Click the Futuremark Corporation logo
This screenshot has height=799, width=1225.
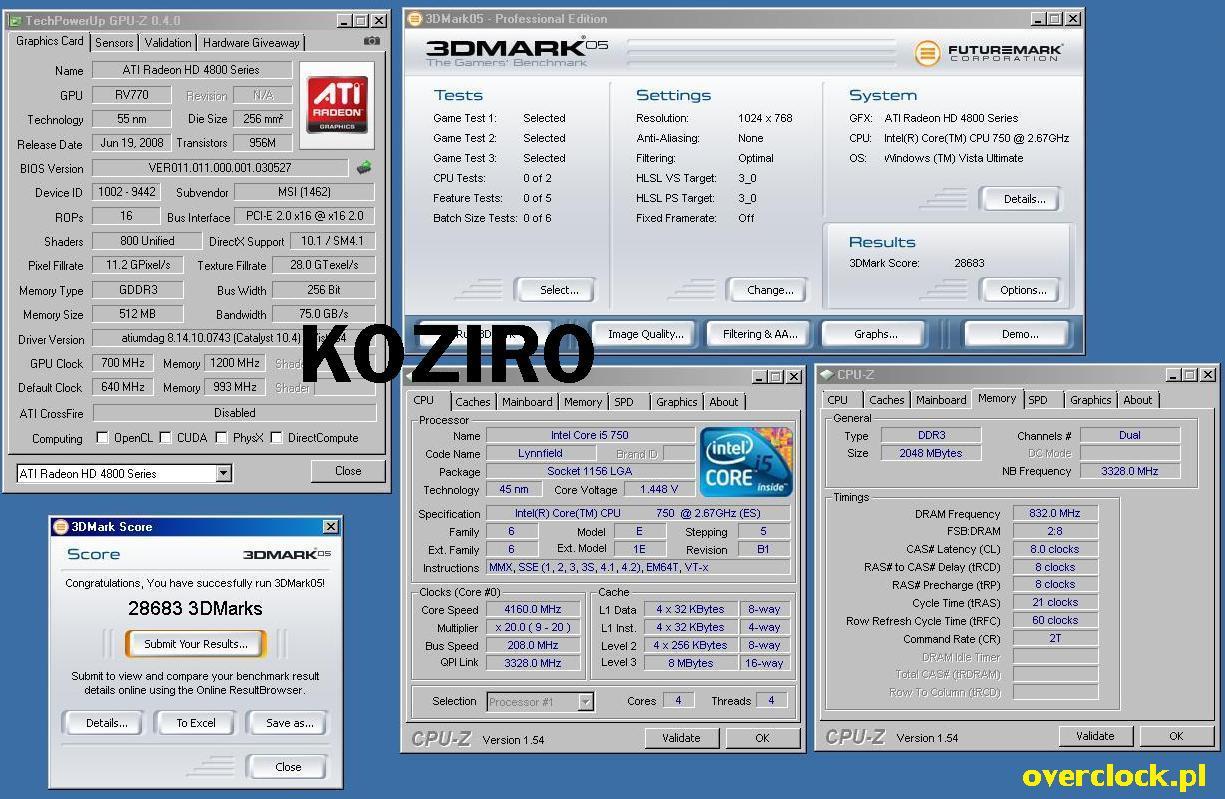(x=989, y=52)
